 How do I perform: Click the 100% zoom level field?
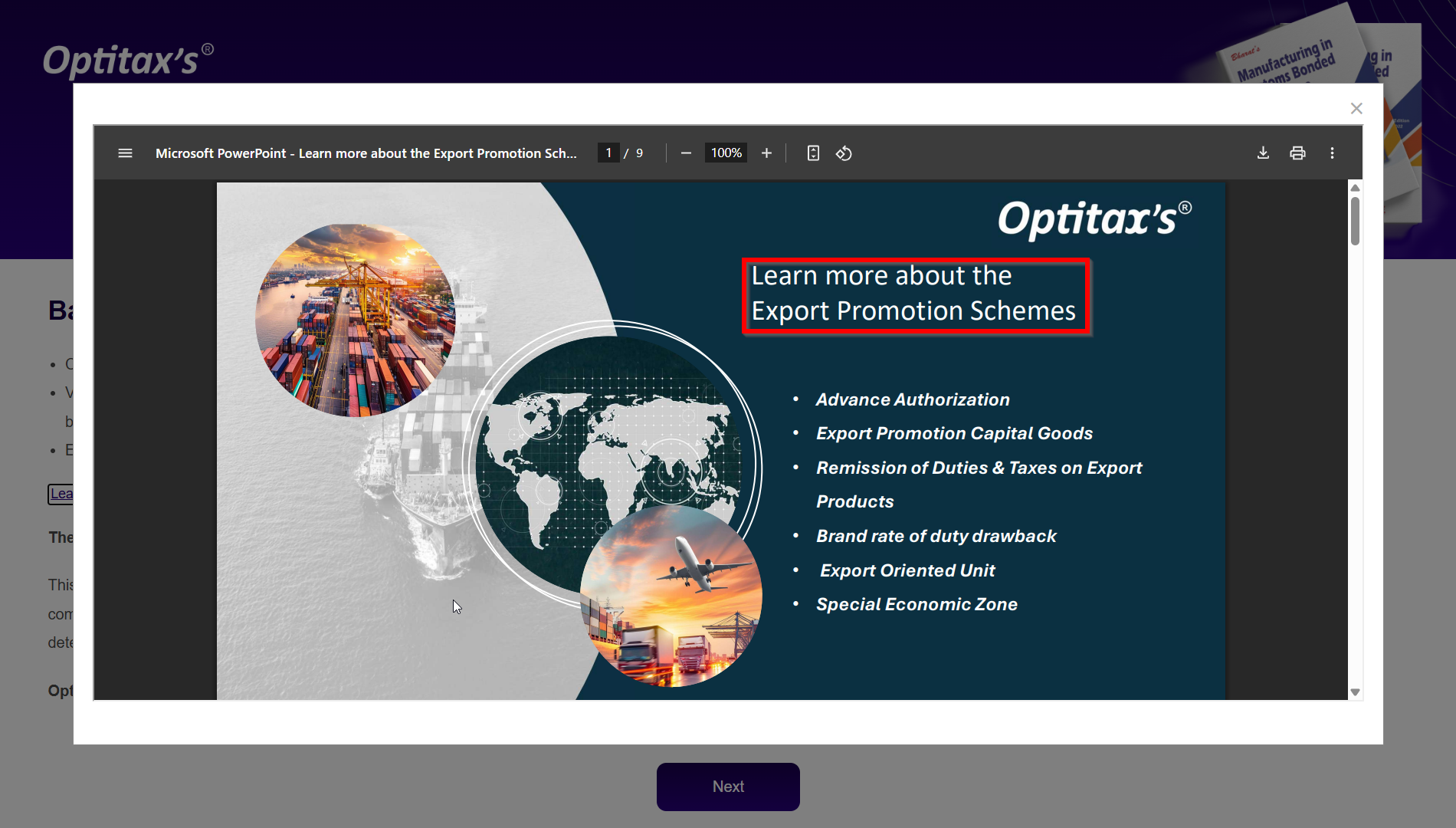coord(725,153)
